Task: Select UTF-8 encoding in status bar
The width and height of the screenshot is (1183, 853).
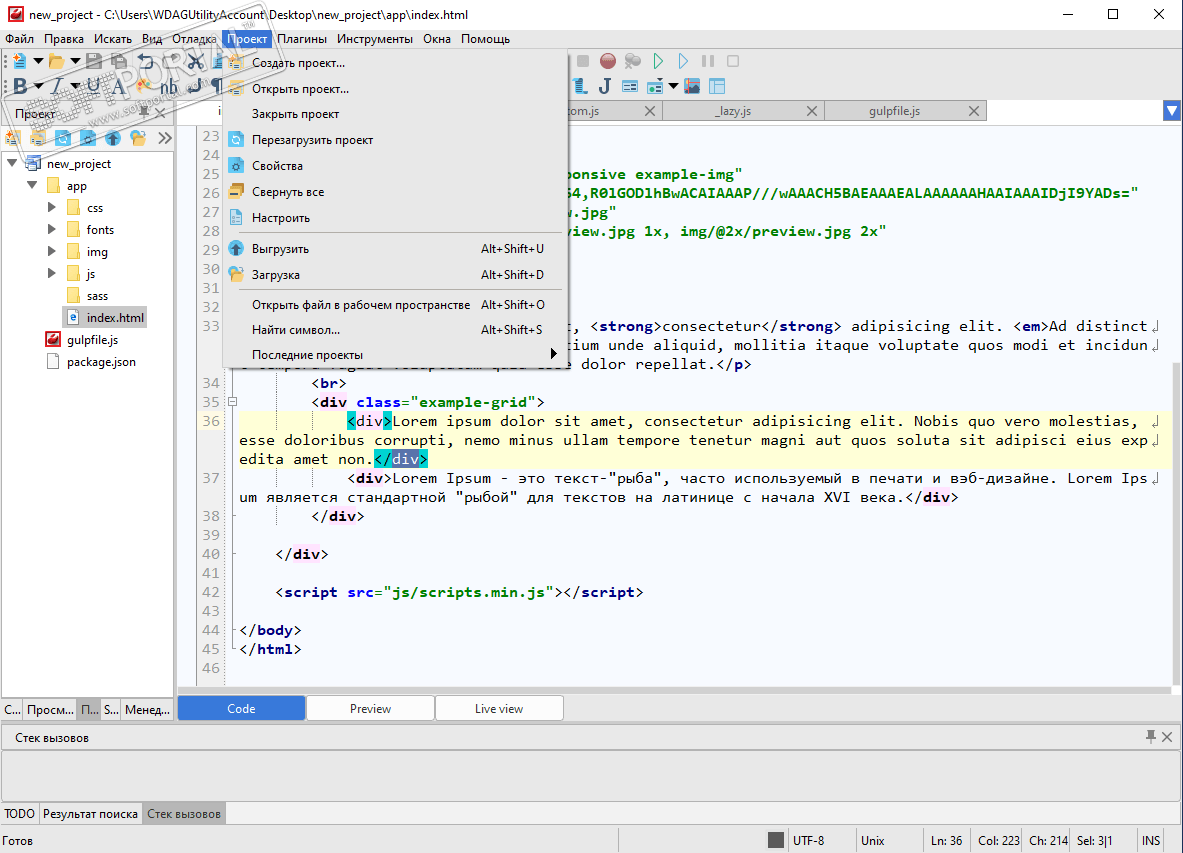Action: click(x=808, y=841)
